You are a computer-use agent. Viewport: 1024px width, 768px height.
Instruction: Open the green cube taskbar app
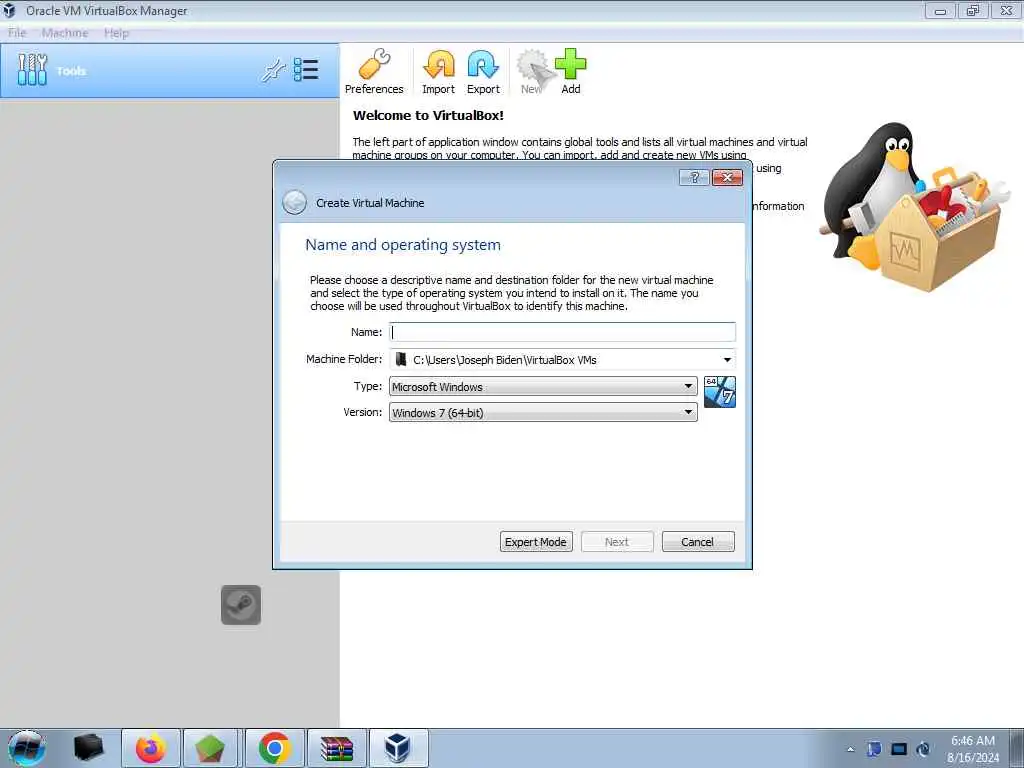pyautogui.click(x=210, y=748)
